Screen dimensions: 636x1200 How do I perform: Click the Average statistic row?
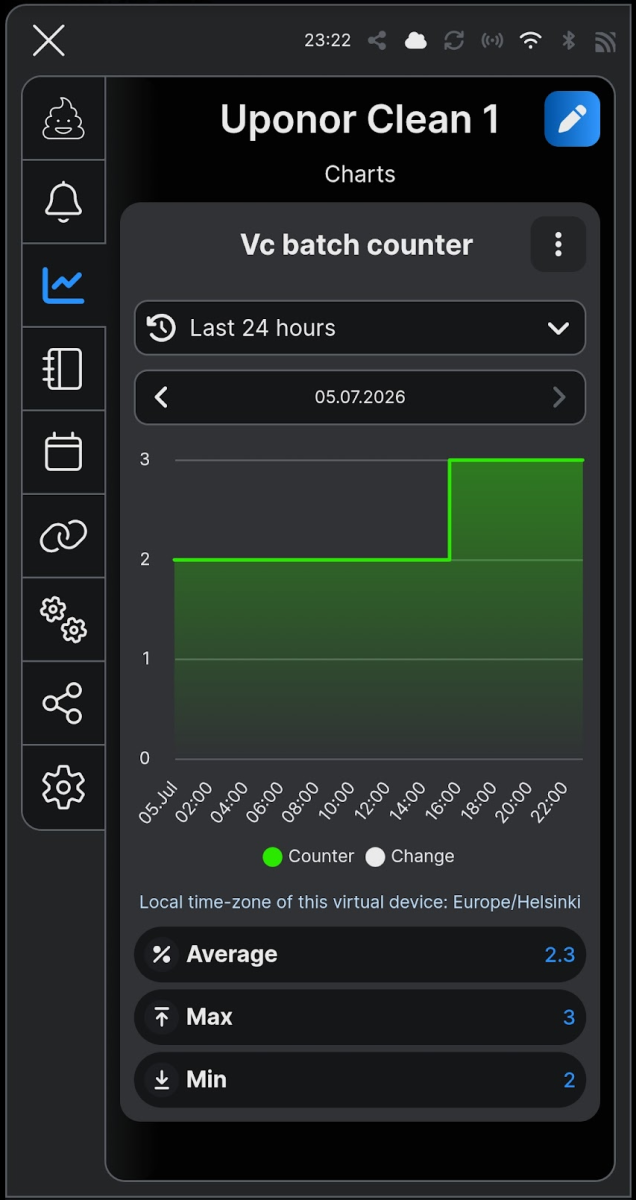pos(360,954)
